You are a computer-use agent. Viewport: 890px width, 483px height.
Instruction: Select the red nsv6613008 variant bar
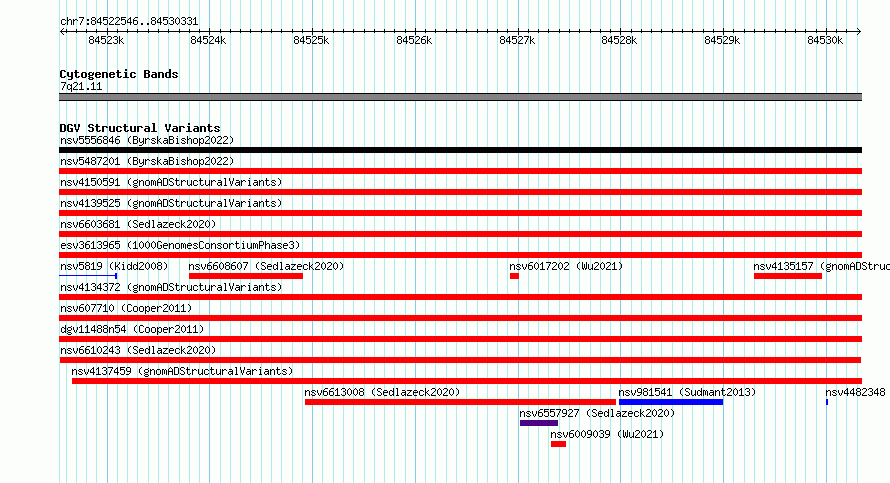[460, 402]
